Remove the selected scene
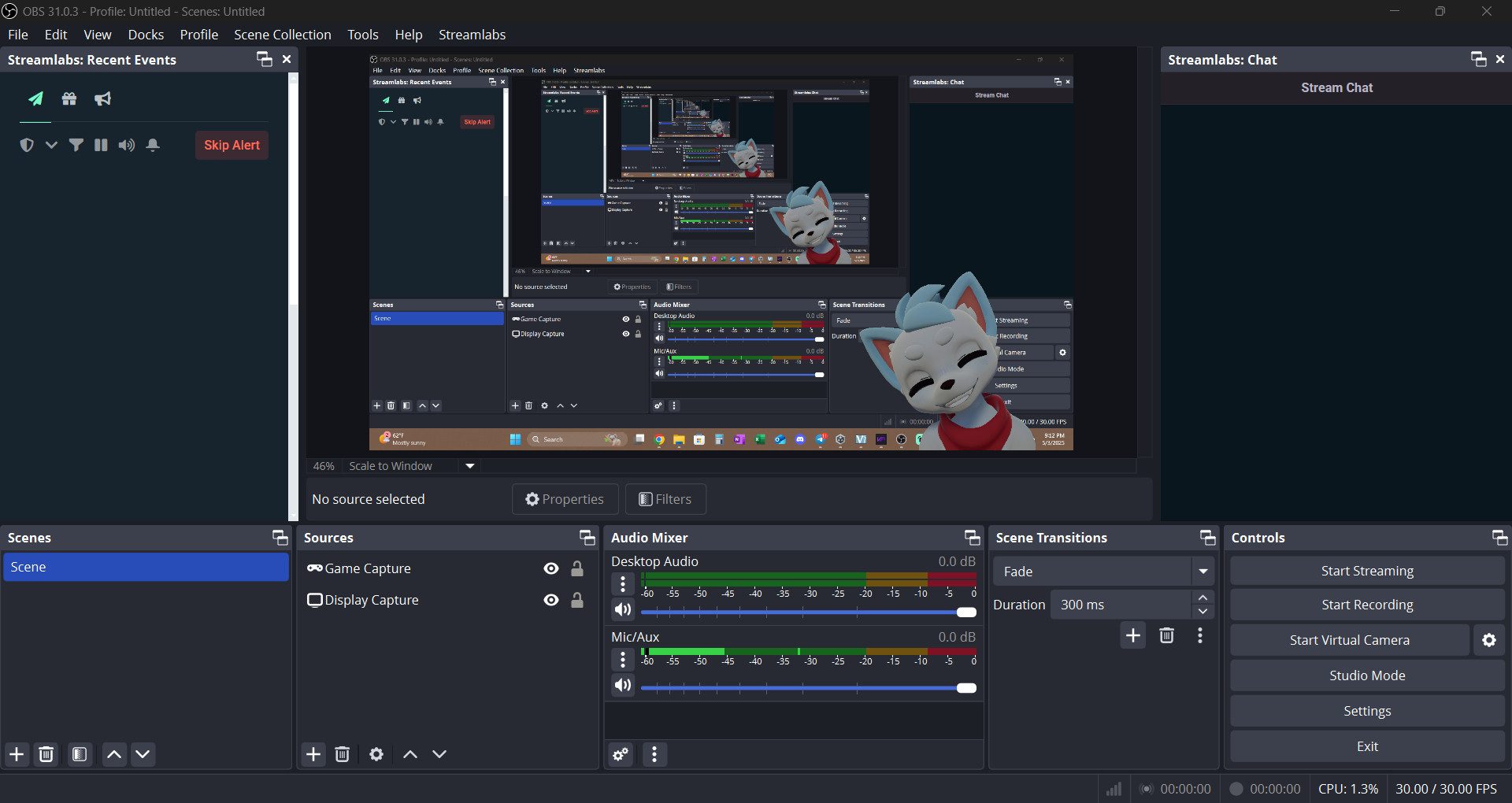Screen dimensions: 1512x803 pyautogui.click(x=46, y=754)
